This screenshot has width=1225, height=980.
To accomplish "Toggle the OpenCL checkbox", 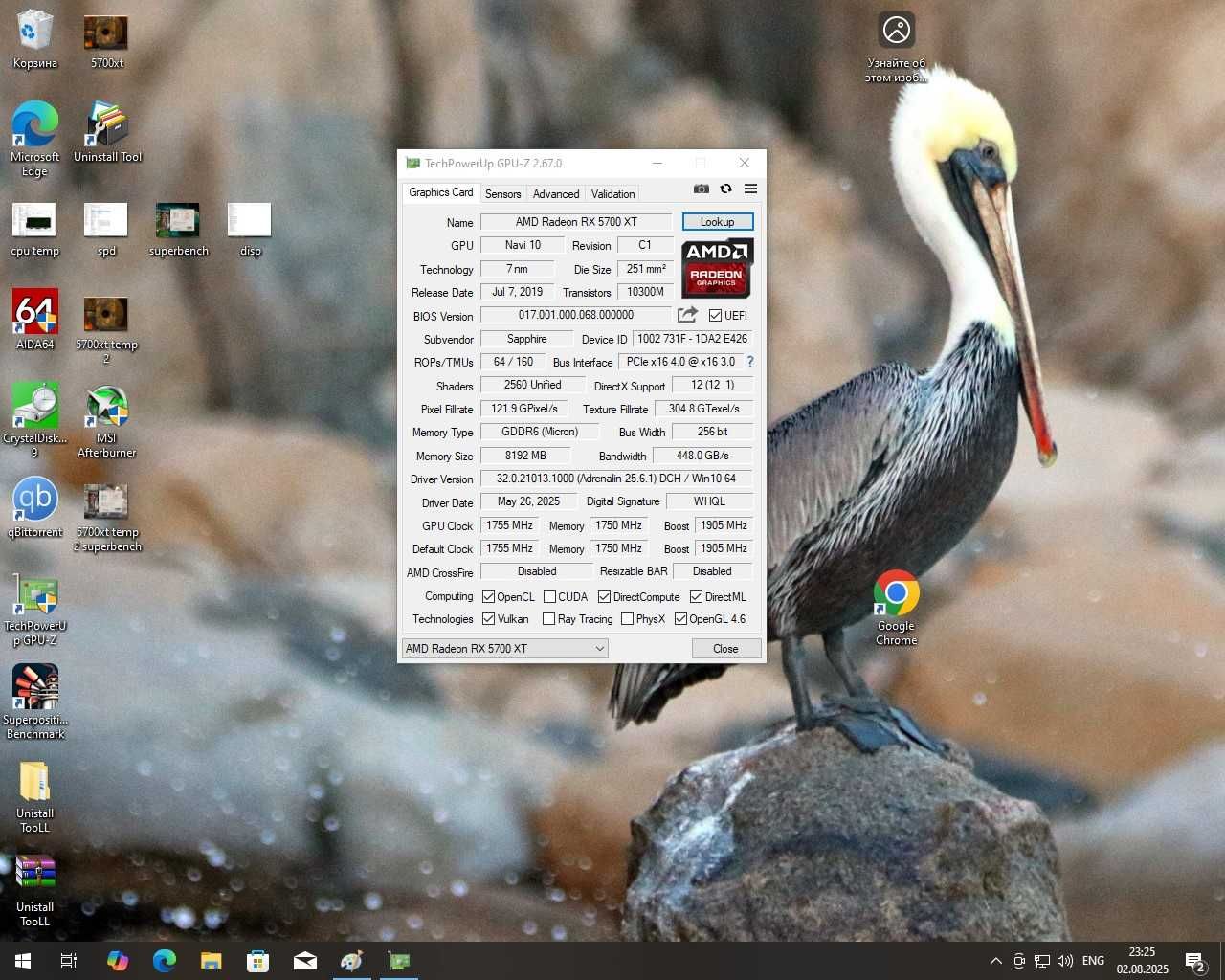I will (x=488, y=597).
